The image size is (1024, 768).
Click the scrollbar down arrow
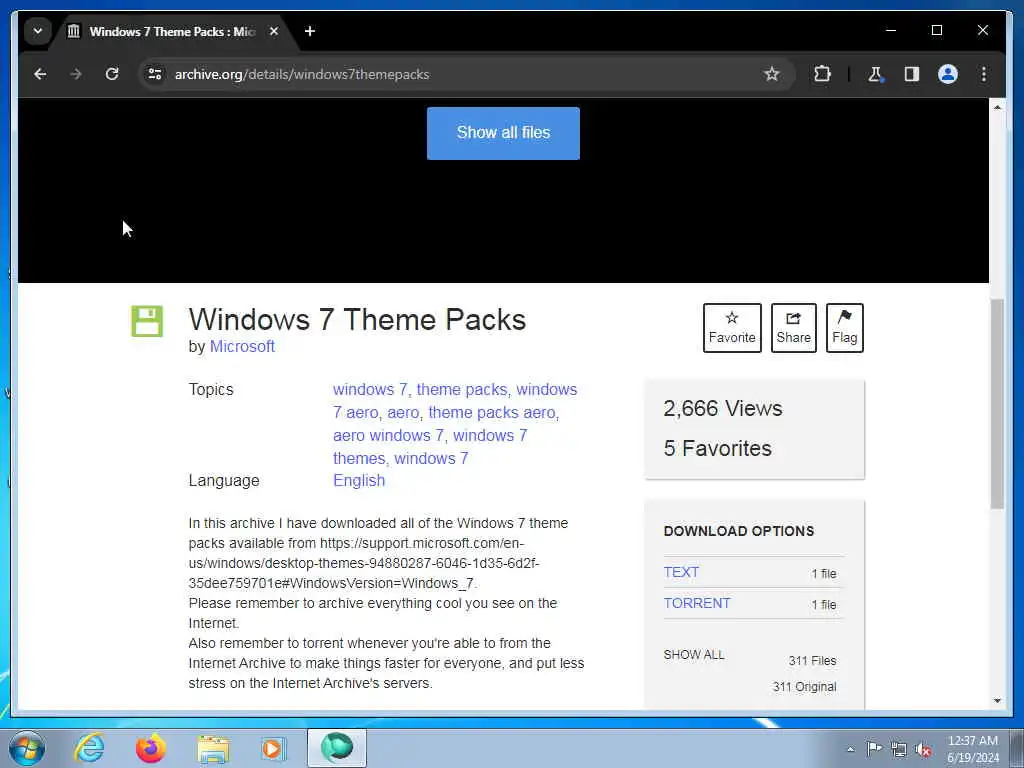pyautogui.click(x=997, y=701)
